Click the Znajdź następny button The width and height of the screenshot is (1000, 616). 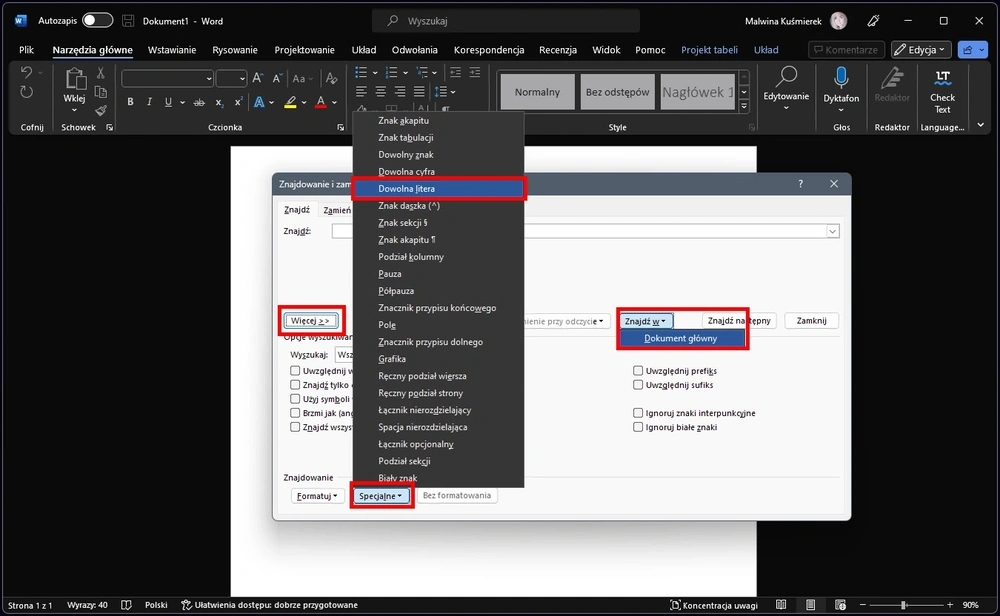[739, 321]
